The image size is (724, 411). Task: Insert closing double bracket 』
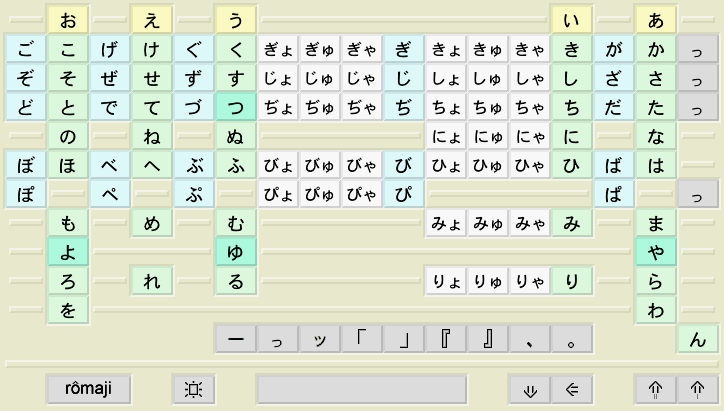pyautogui.click(x=488, y=339)
